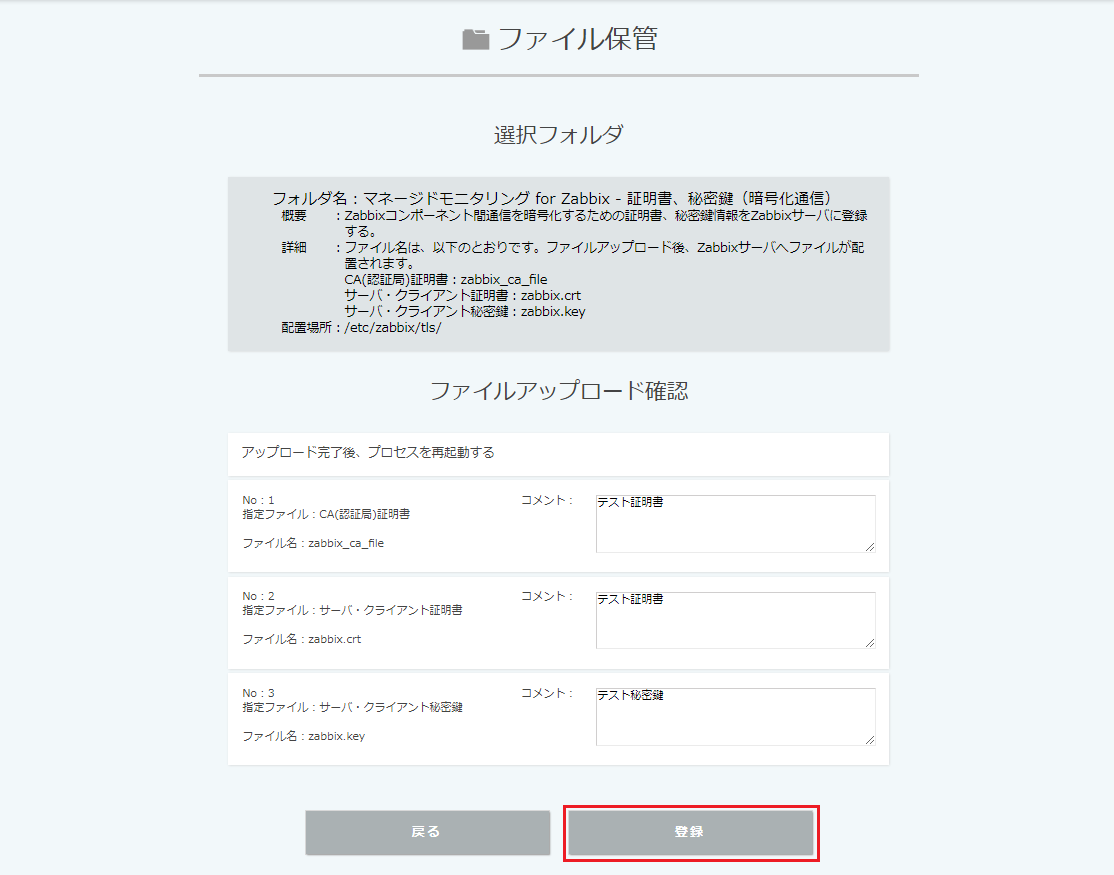The image size is (1114, 875).
Task: Click 'ファイル名 : zabbix.crt' text
Action: [301, 639]
